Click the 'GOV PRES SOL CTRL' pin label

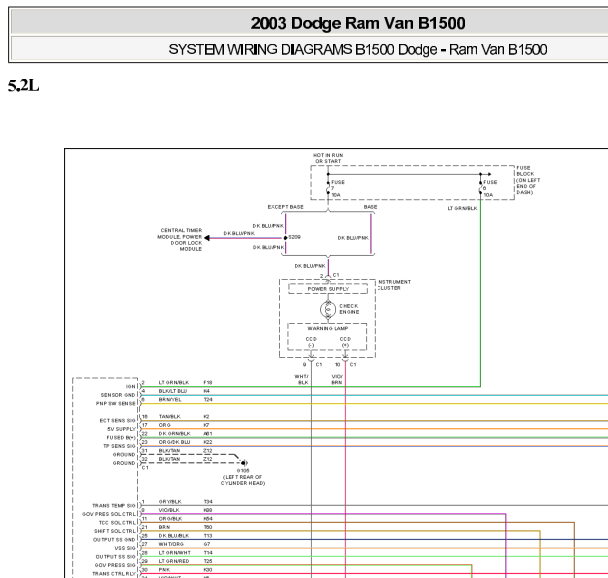(109, 514)
